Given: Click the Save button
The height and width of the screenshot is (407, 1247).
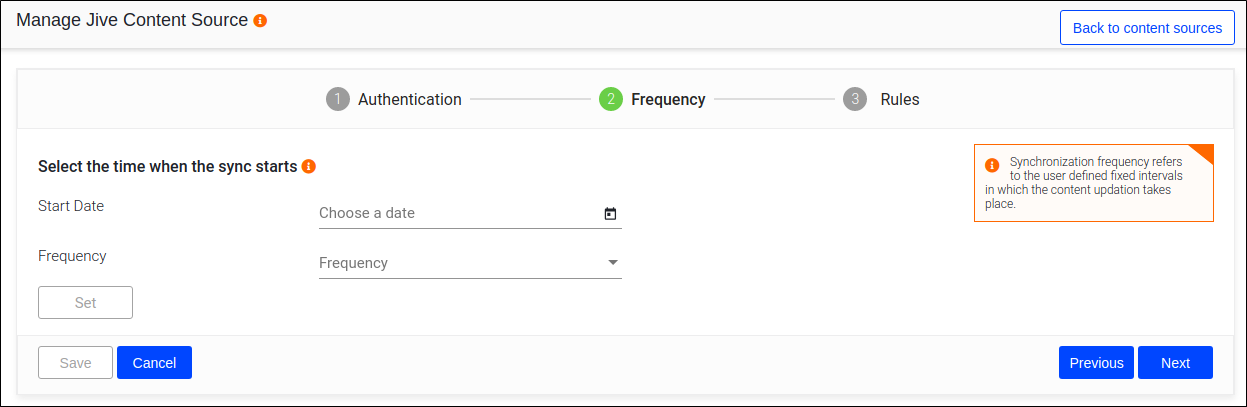Looking at the screenshot, I should [76, 363].
